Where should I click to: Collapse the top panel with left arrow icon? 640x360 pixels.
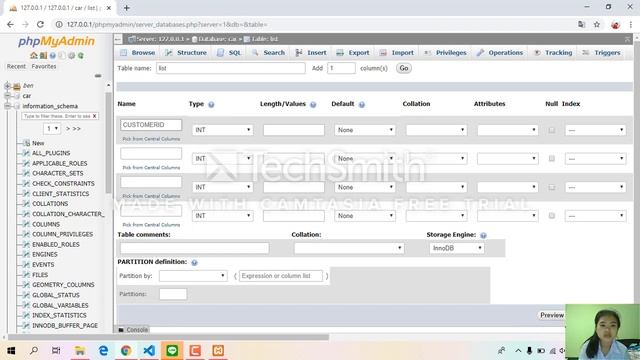pos(118,39)
